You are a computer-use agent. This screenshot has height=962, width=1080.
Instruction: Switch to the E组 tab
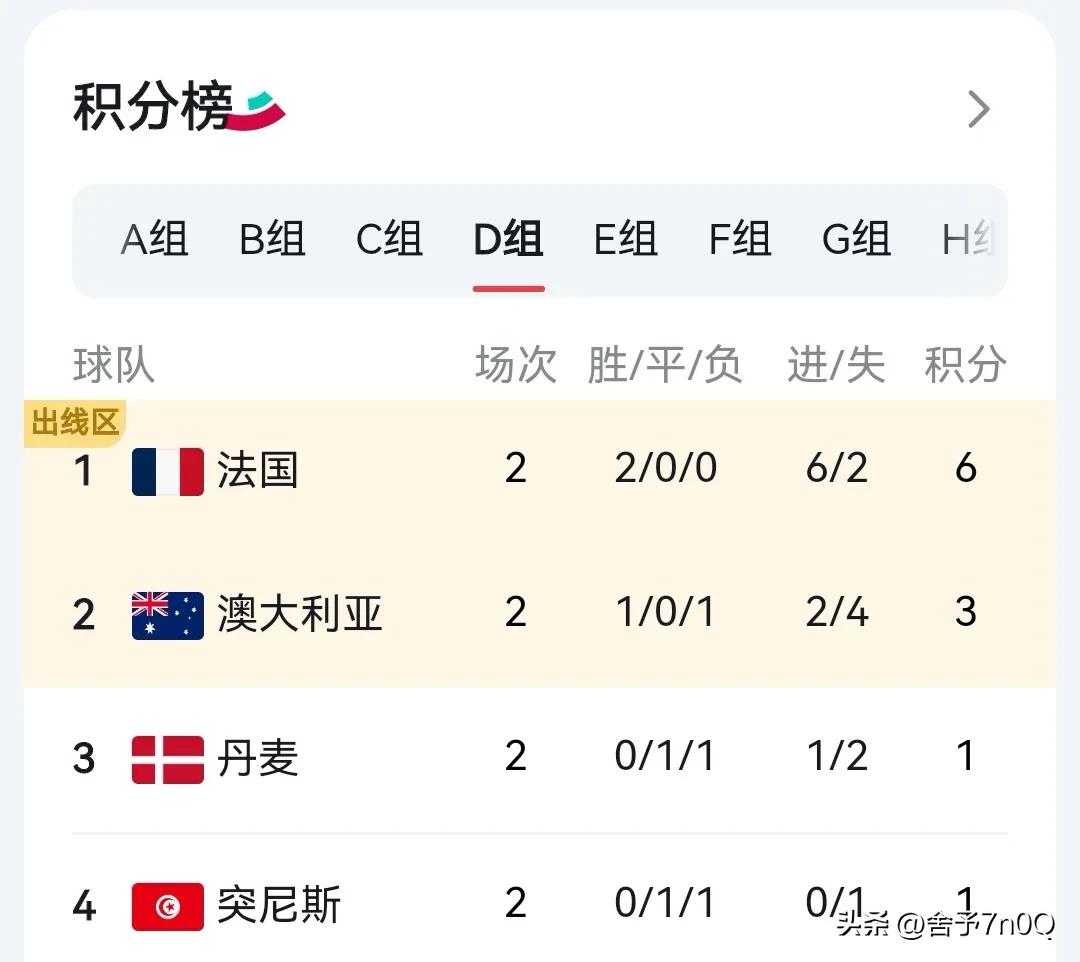pyautogui.click(x=625, y=240)
